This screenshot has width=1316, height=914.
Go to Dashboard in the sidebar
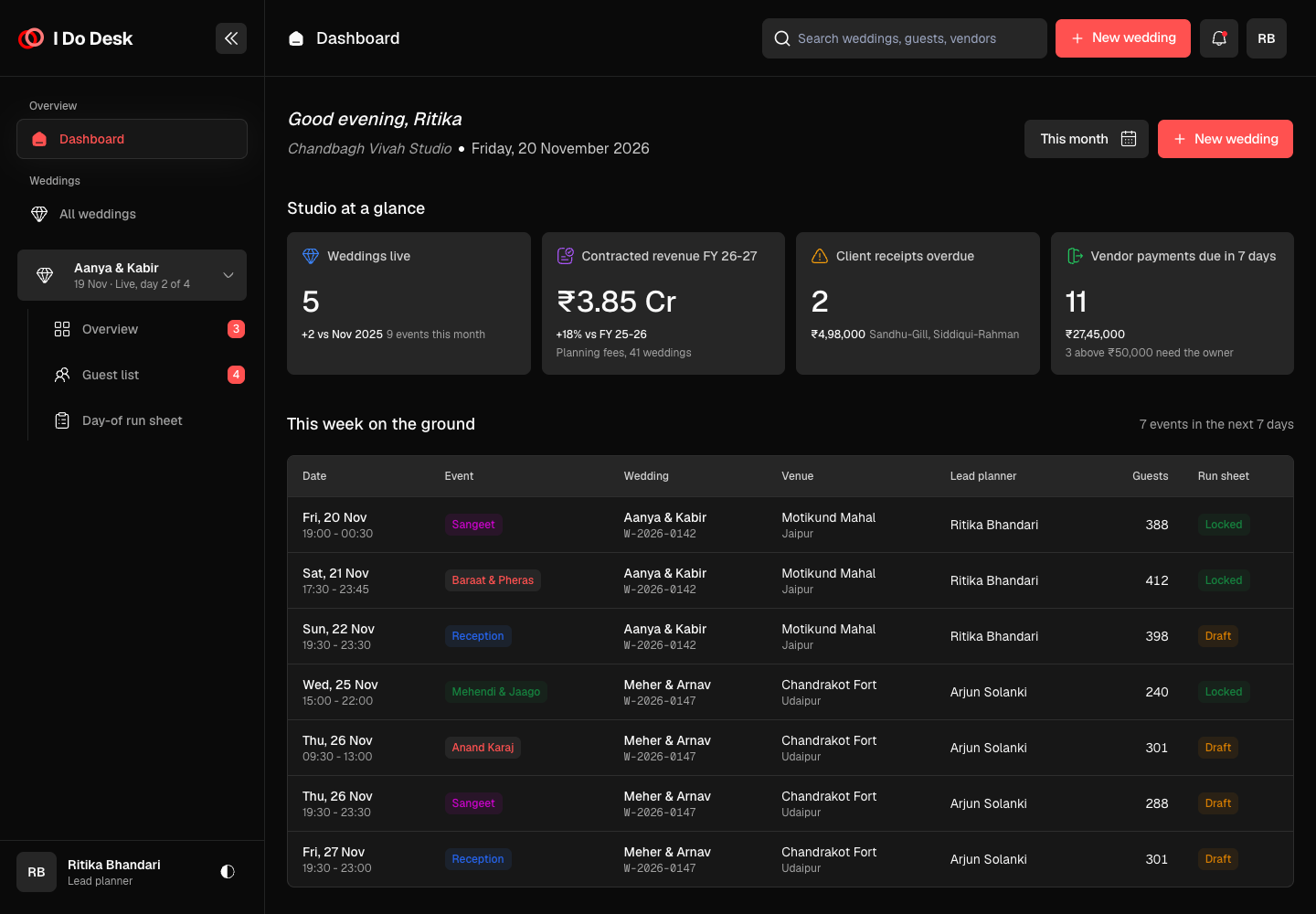(x=132, y=139)
